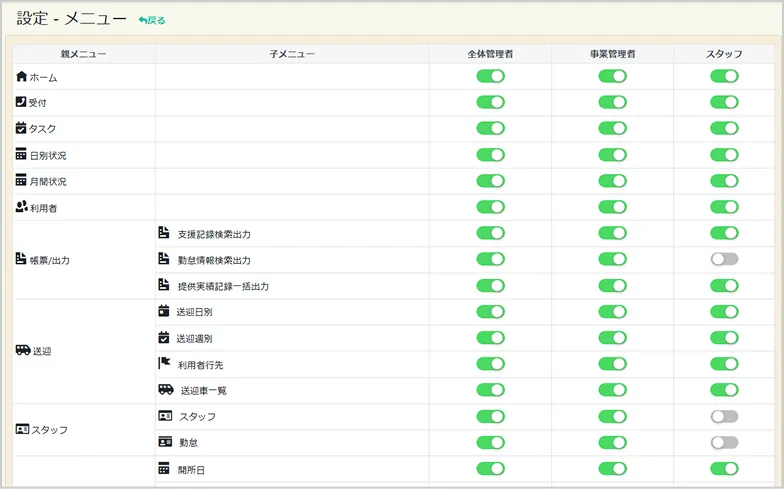Click the 月間状況 calendar icon
The height and width of the screenshot is (500, 784).
(x=20, y=180)
